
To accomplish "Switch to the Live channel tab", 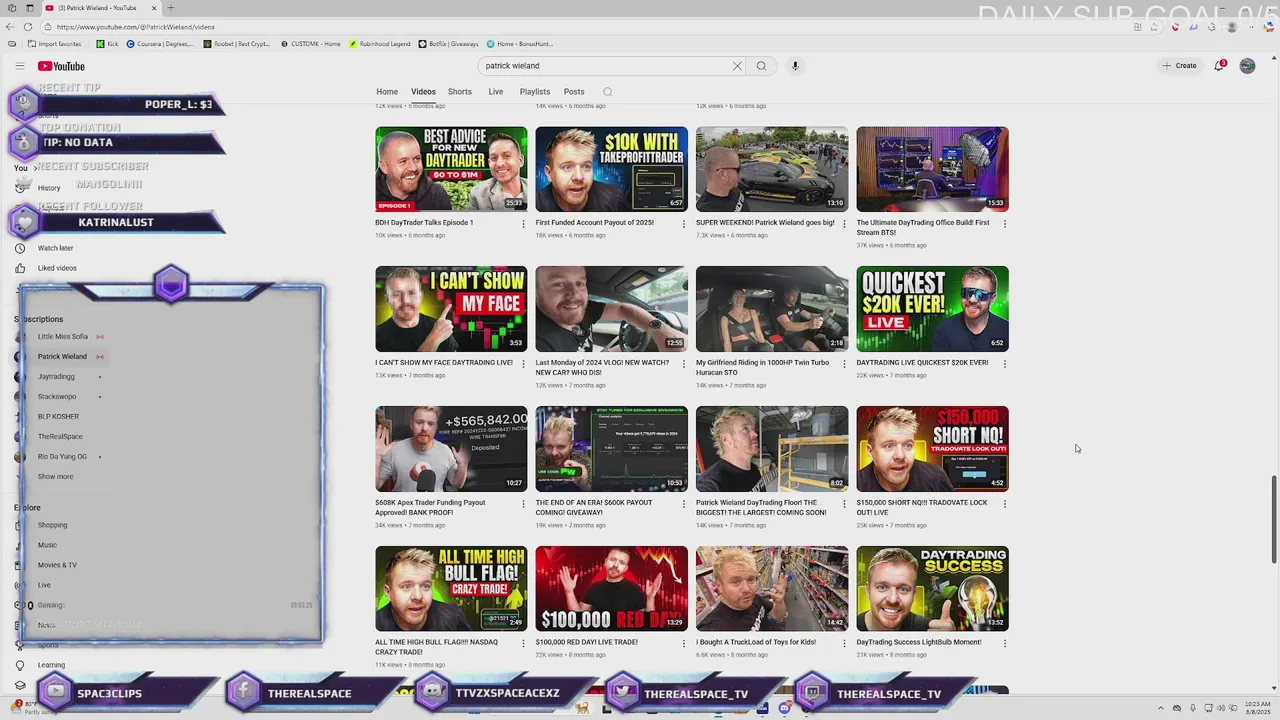I will [496, 92].
